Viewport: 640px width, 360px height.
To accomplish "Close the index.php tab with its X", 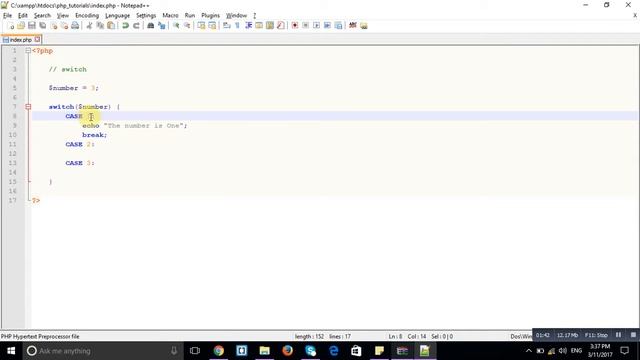I will click(37, 39).
